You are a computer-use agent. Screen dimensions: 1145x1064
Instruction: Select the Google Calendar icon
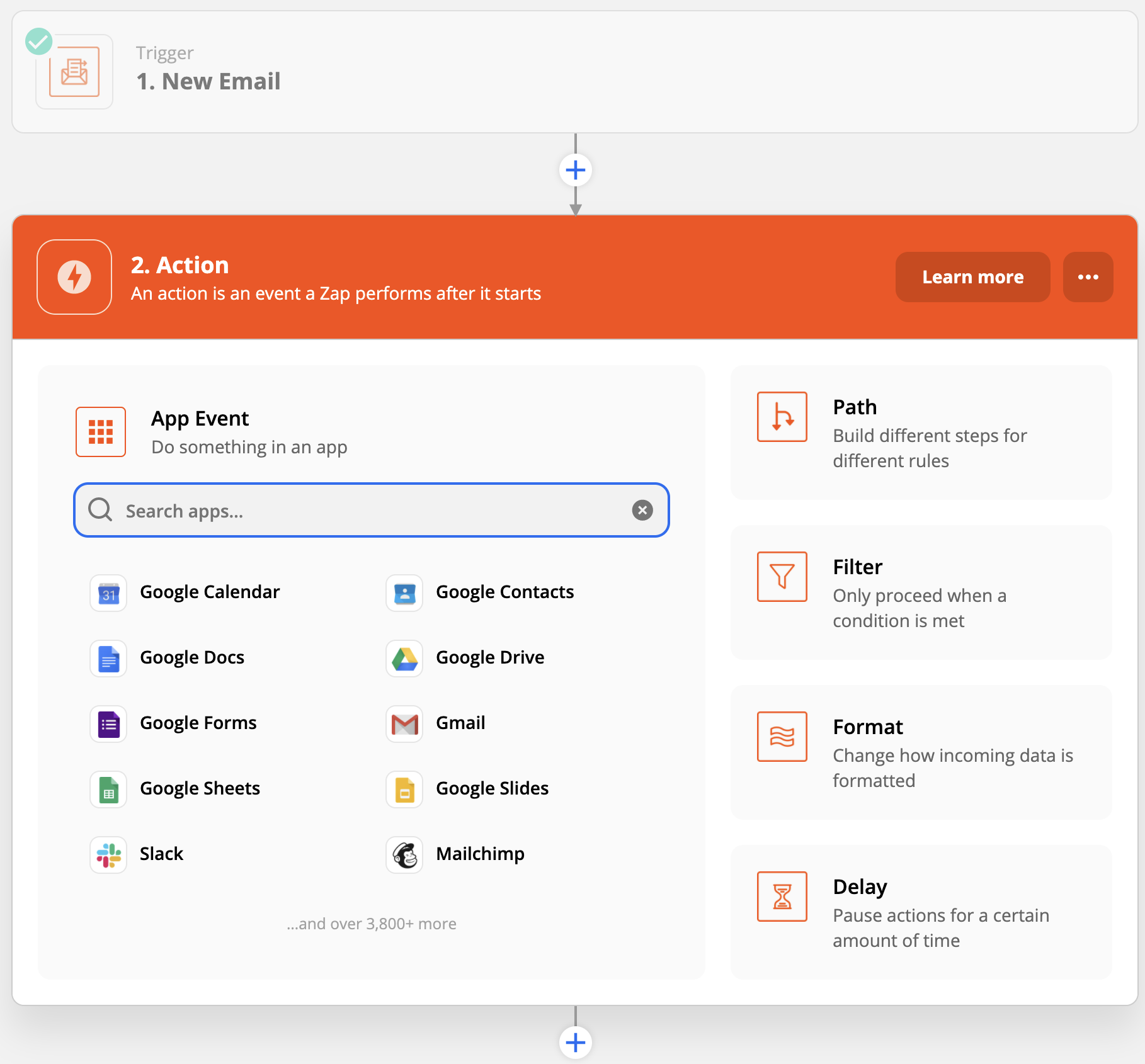108,593
